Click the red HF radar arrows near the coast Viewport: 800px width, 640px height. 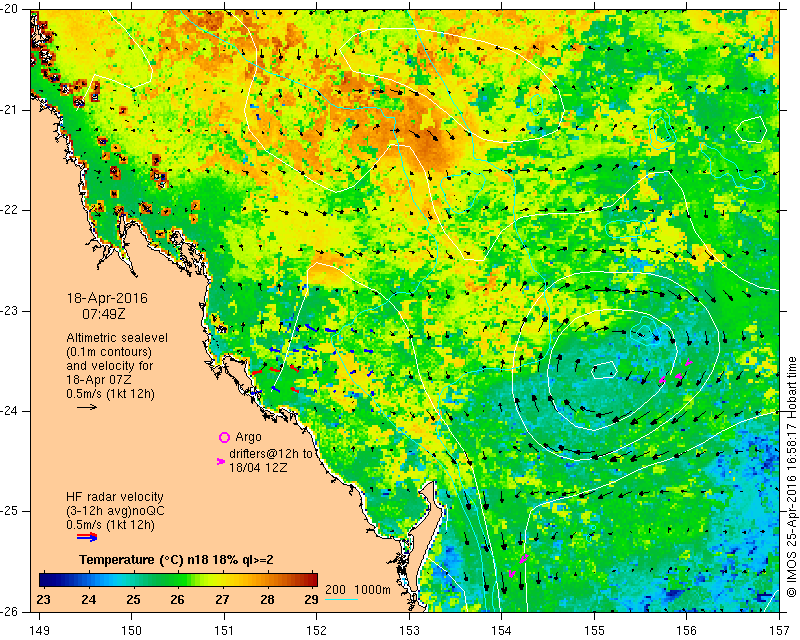276,373
